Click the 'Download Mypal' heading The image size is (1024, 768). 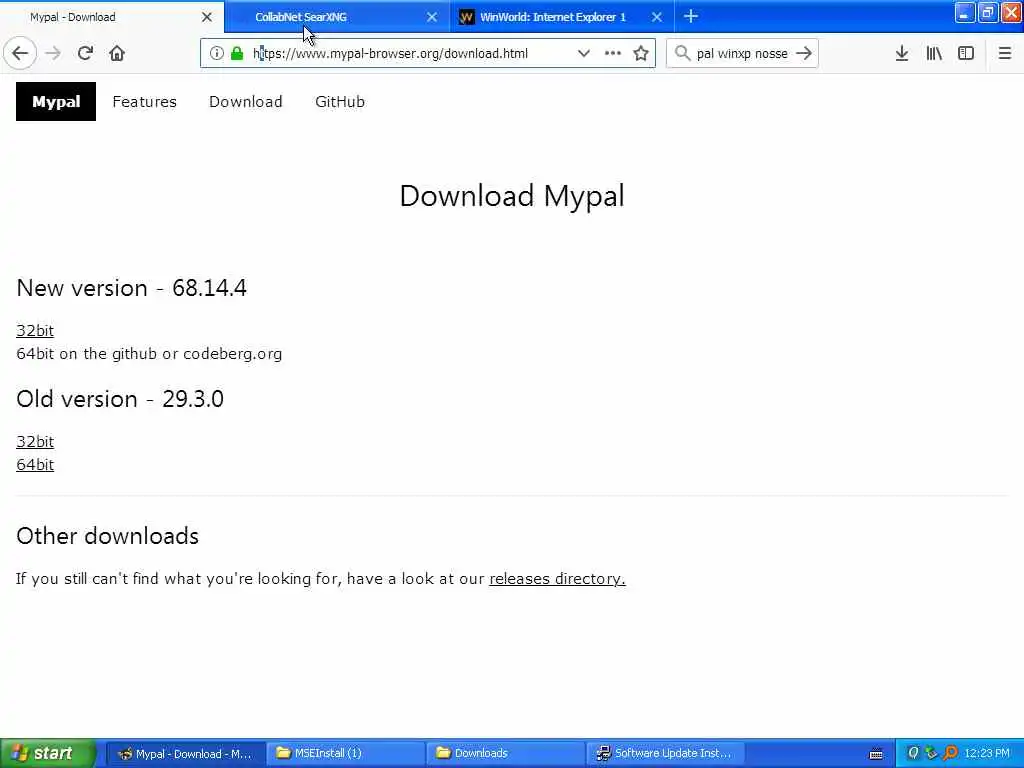[x=512, y=196]
